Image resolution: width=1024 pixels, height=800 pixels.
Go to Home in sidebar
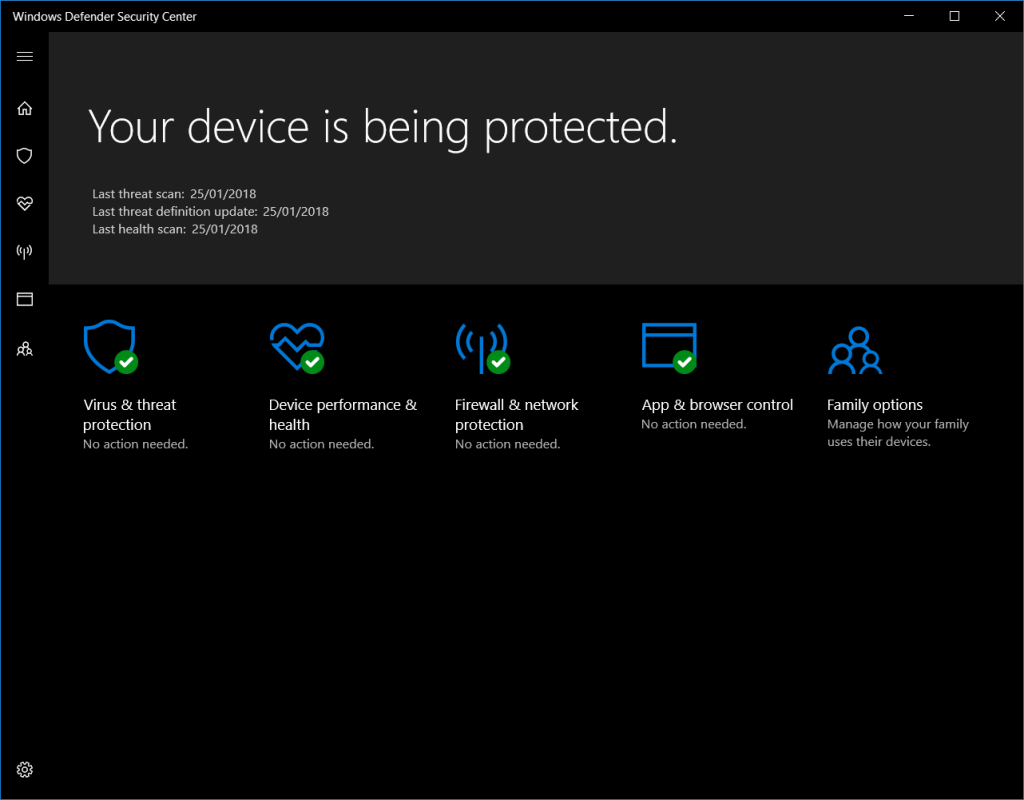pos(25,108)
